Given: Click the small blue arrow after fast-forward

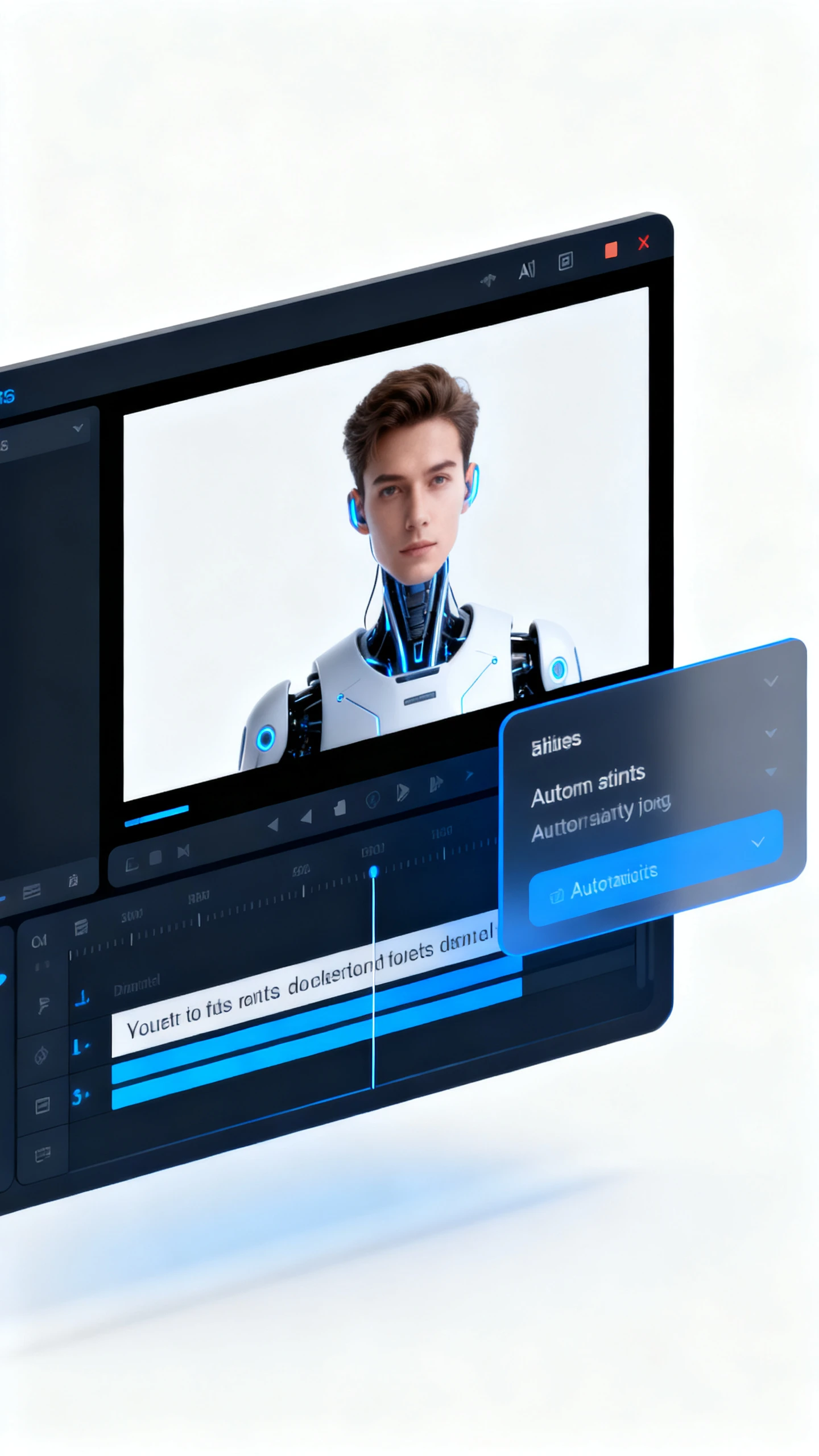Looking at the screenshot, I should (x=469, y=775).
